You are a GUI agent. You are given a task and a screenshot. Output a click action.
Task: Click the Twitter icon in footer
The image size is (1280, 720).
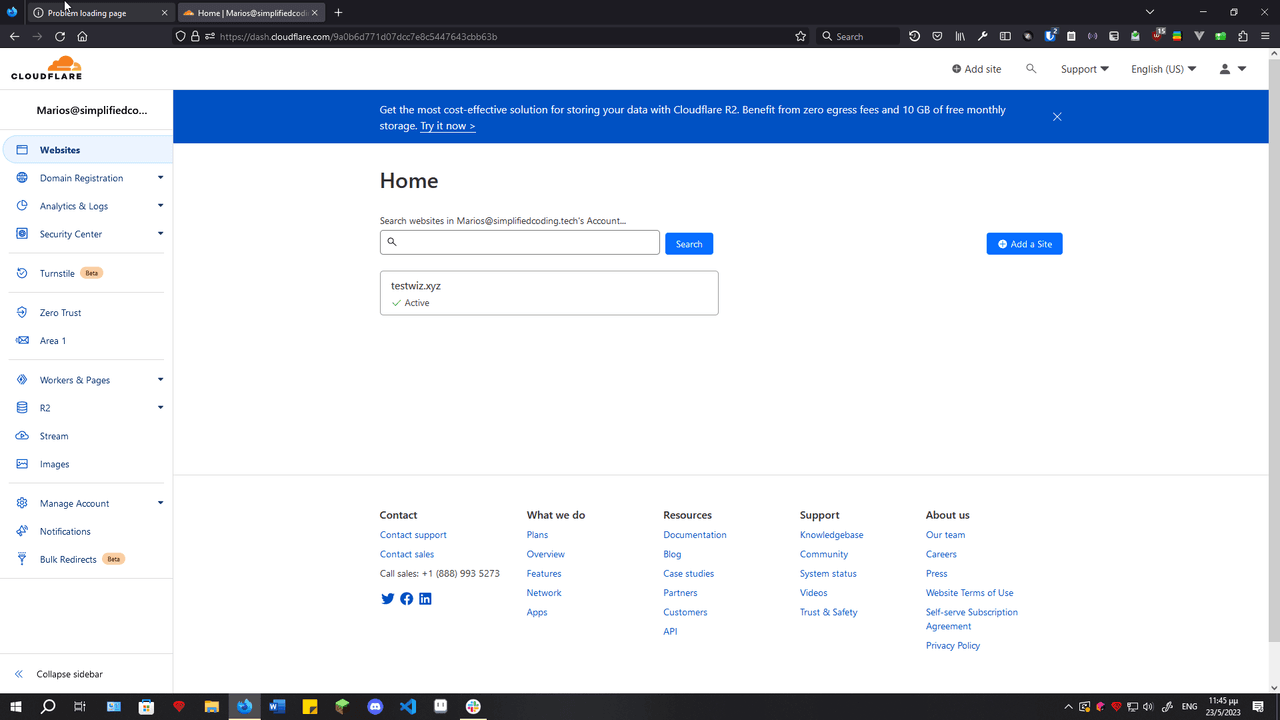tap(388, 599)
